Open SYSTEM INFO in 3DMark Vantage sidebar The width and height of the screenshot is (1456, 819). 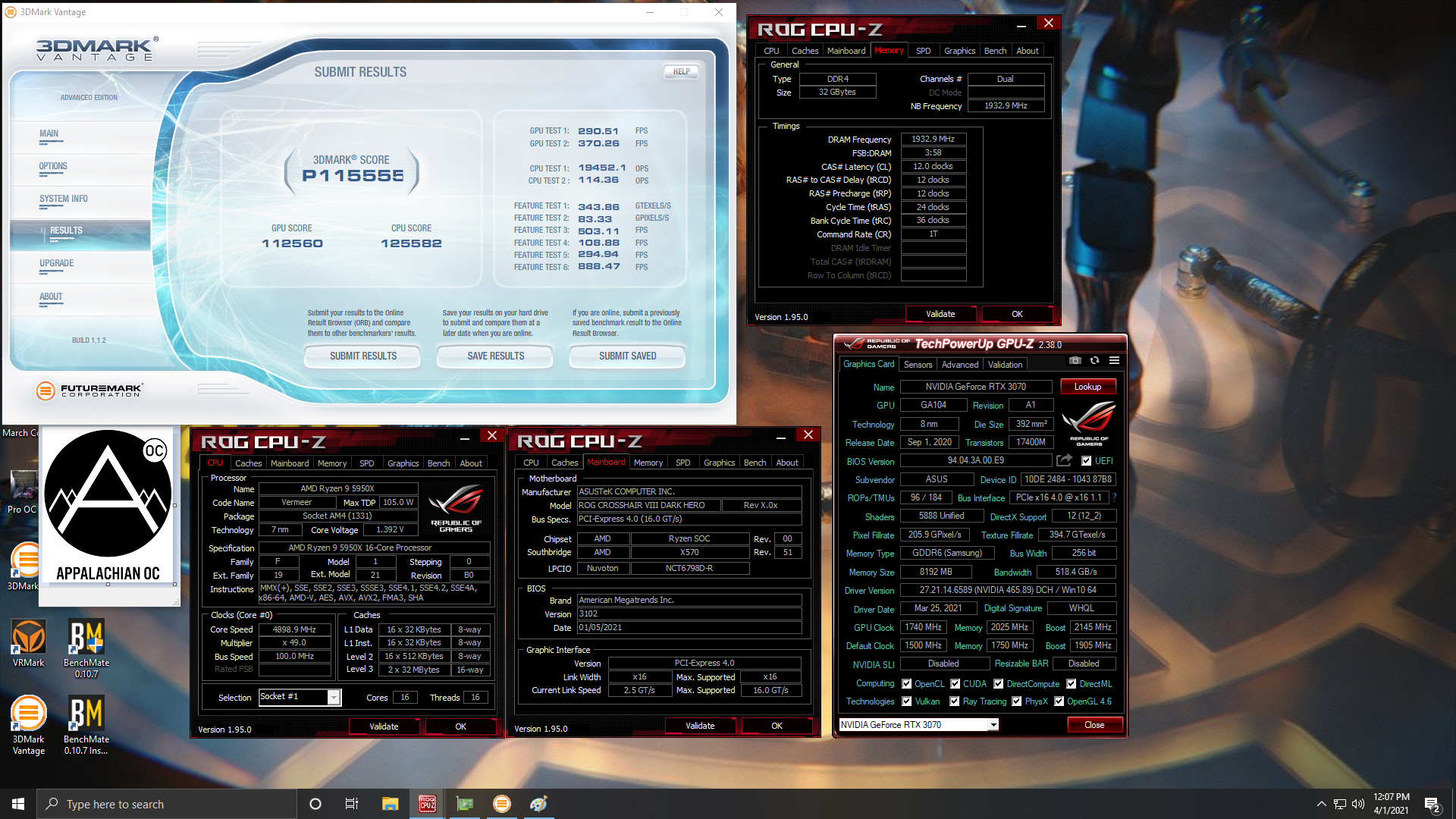click(64, 199)
